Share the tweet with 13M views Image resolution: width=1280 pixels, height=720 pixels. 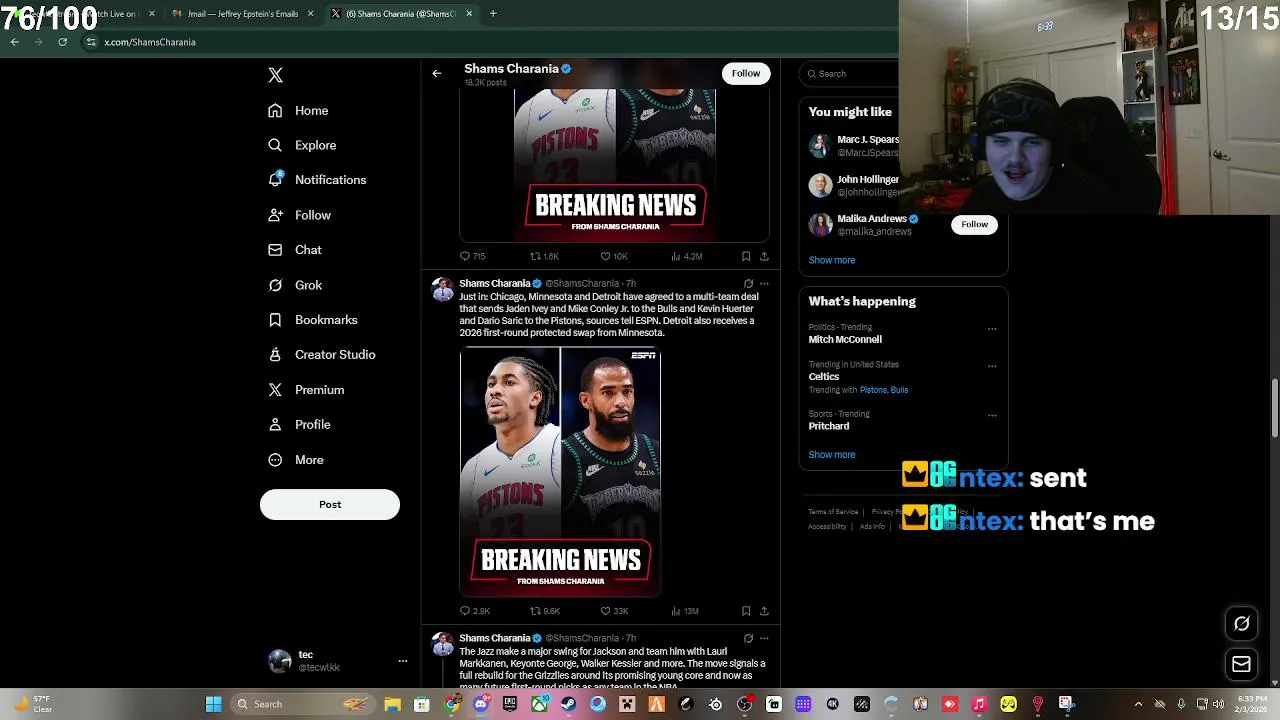pos(764,611)
